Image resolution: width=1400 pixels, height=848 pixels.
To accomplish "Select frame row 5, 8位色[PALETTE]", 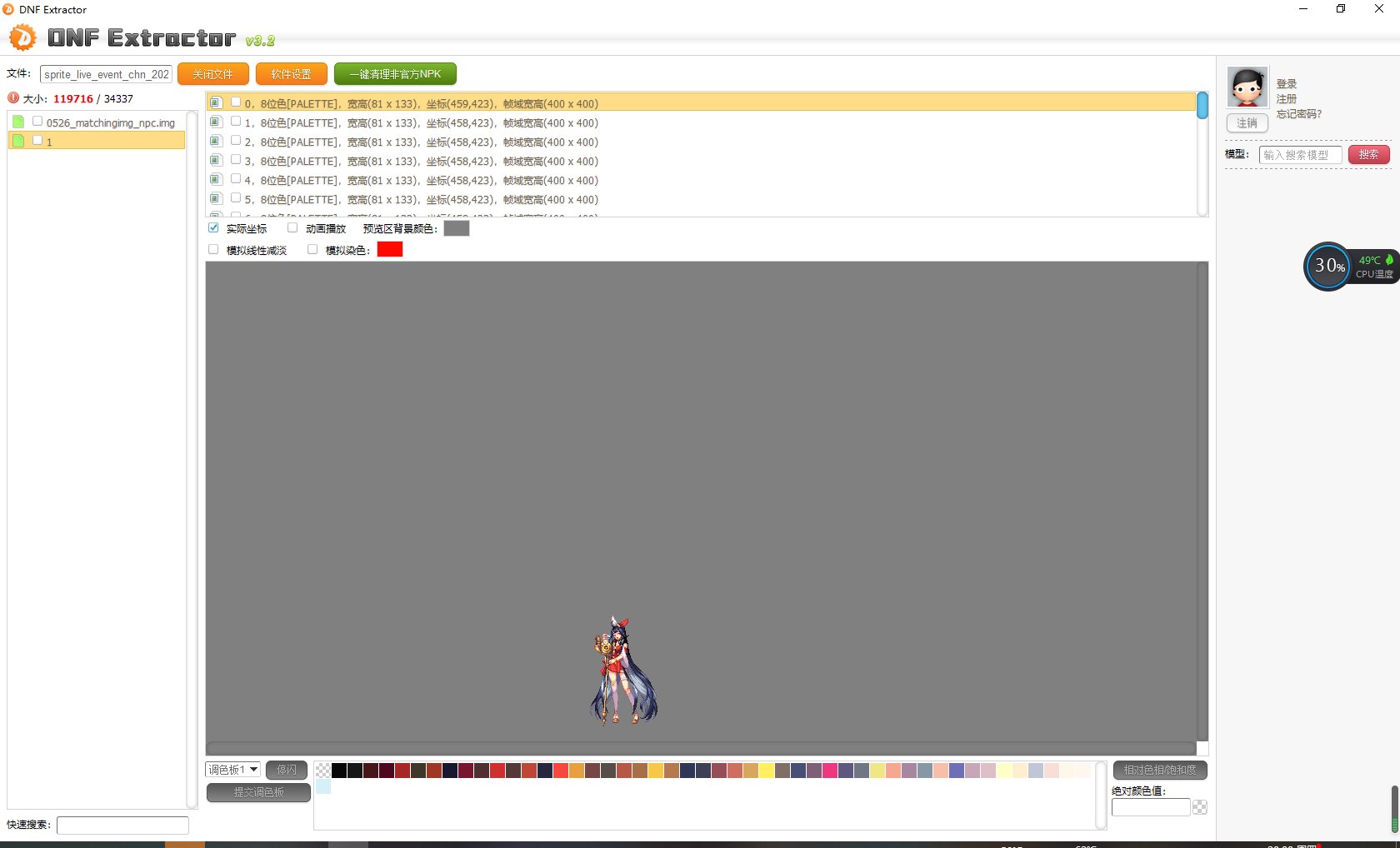I will point(702,199).
